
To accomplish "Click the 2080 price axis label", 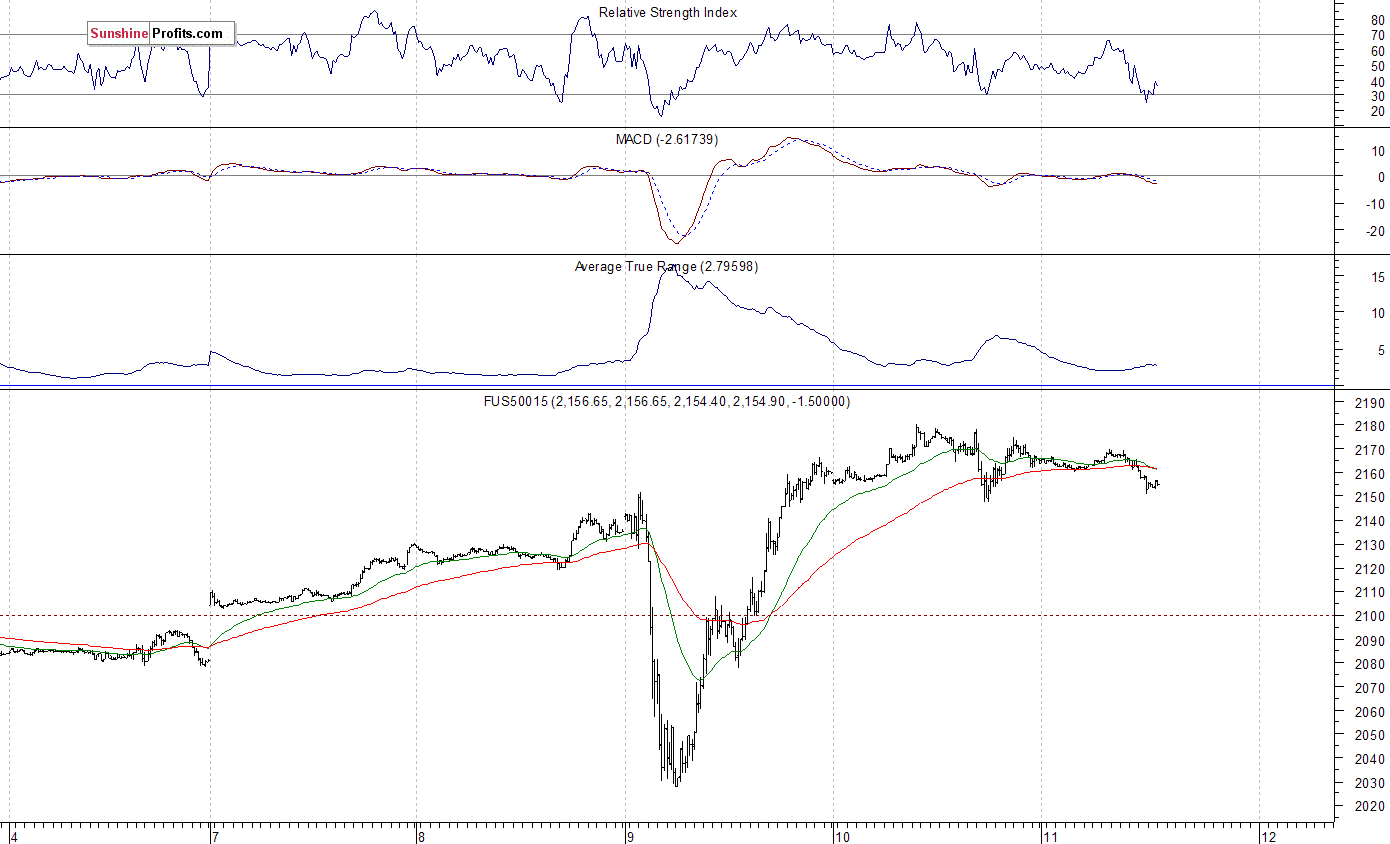I will pos(1371,665).
